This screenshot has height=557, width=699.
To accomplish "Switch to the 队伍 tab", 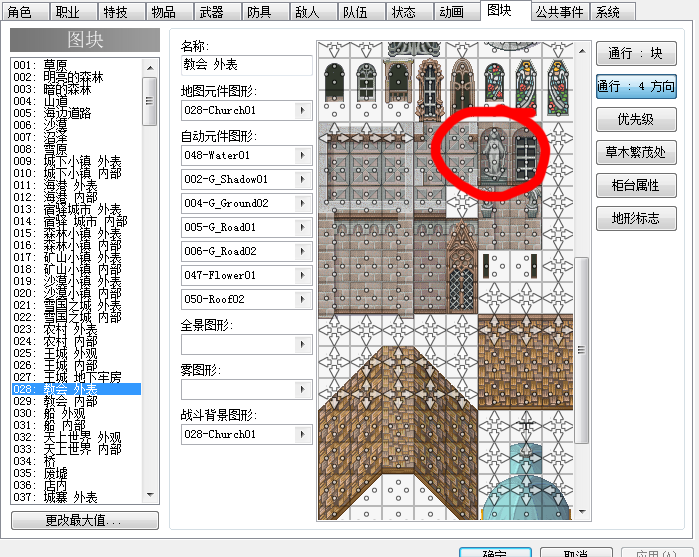I will tap(361, 12).
